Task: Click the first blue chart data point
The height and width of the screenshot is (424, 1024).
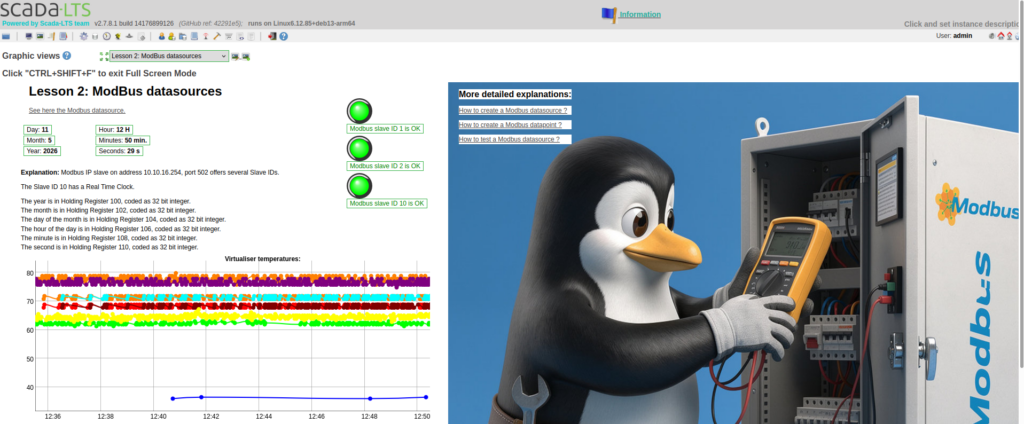Action: (172, 398)
